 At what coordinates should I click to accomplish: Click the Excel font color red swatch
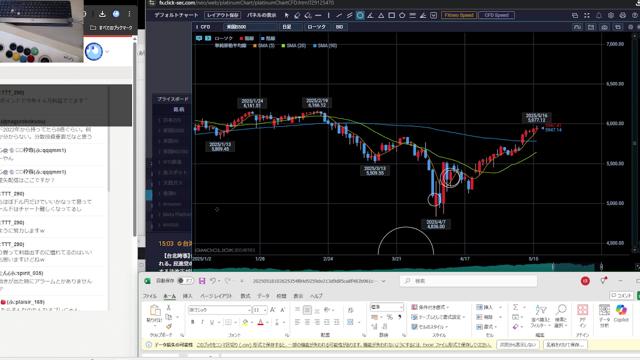coord(260,322)
